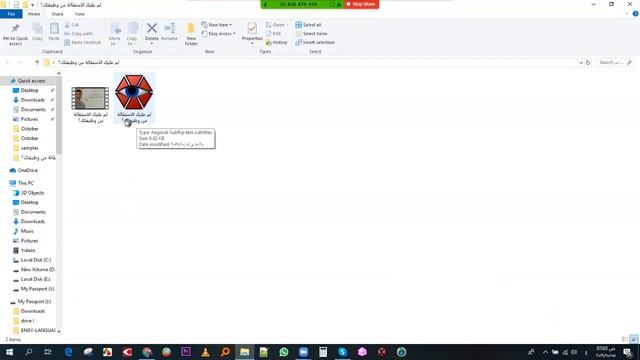Select the video file thumbnail
Viewport: 640px width, 360px height.
pyautogui.click(x=90, y=98)
